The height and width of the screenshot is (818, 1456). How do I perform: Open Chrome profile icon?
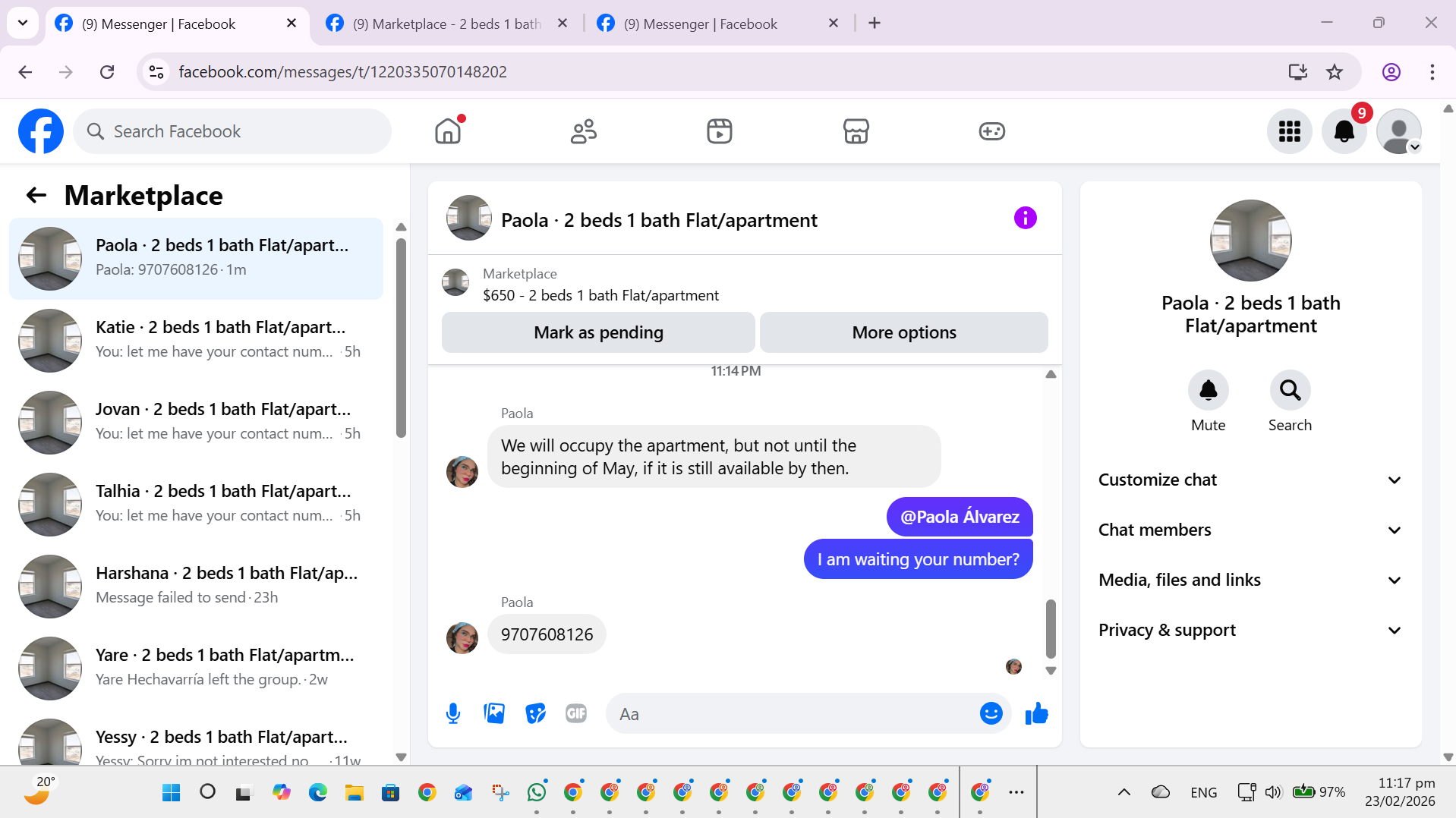tap(1391, 71)
